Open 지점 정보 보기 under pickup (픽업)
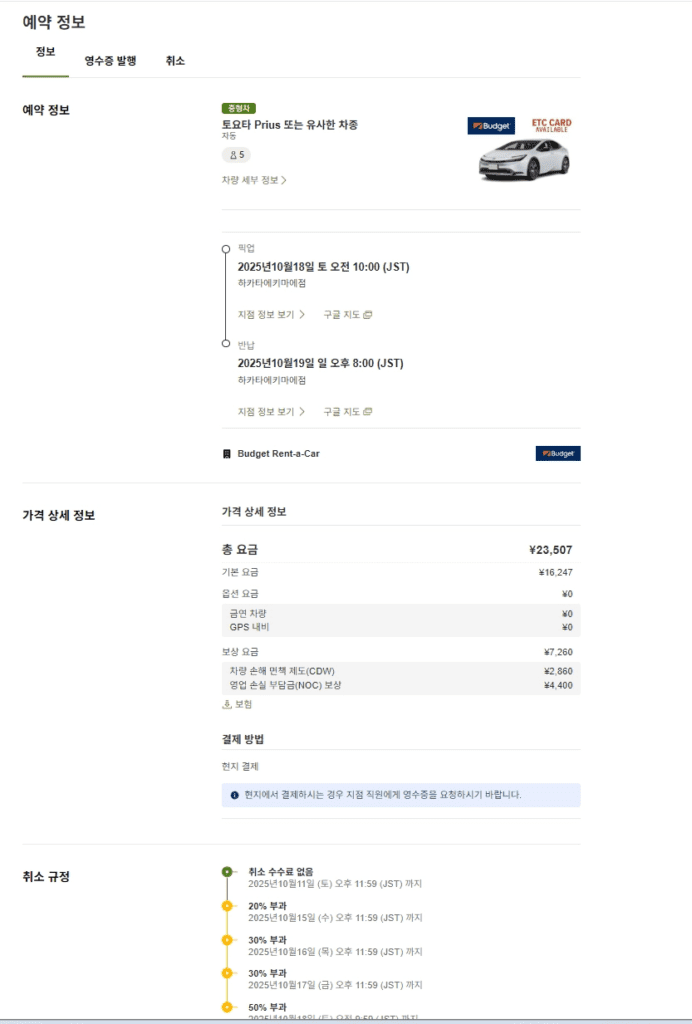Viewport: 692px width, 1024px height. (x=271, y=315)
